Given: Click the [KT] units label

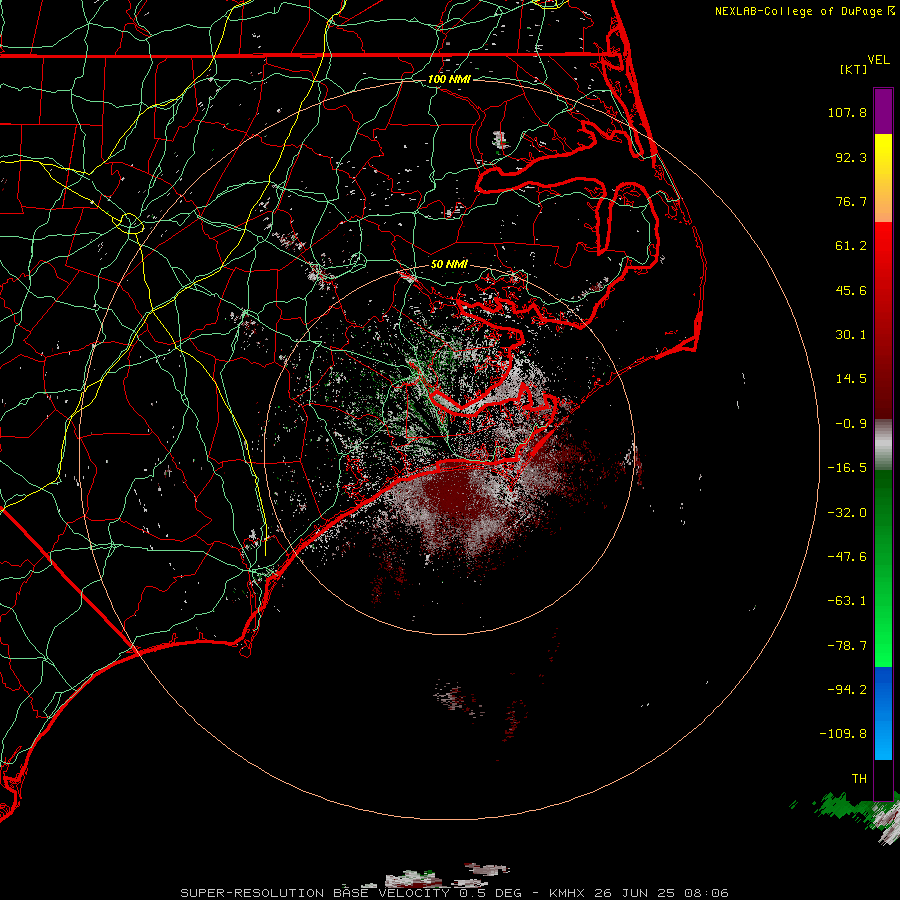Looking at the screenshot, I should pos(854,69).
